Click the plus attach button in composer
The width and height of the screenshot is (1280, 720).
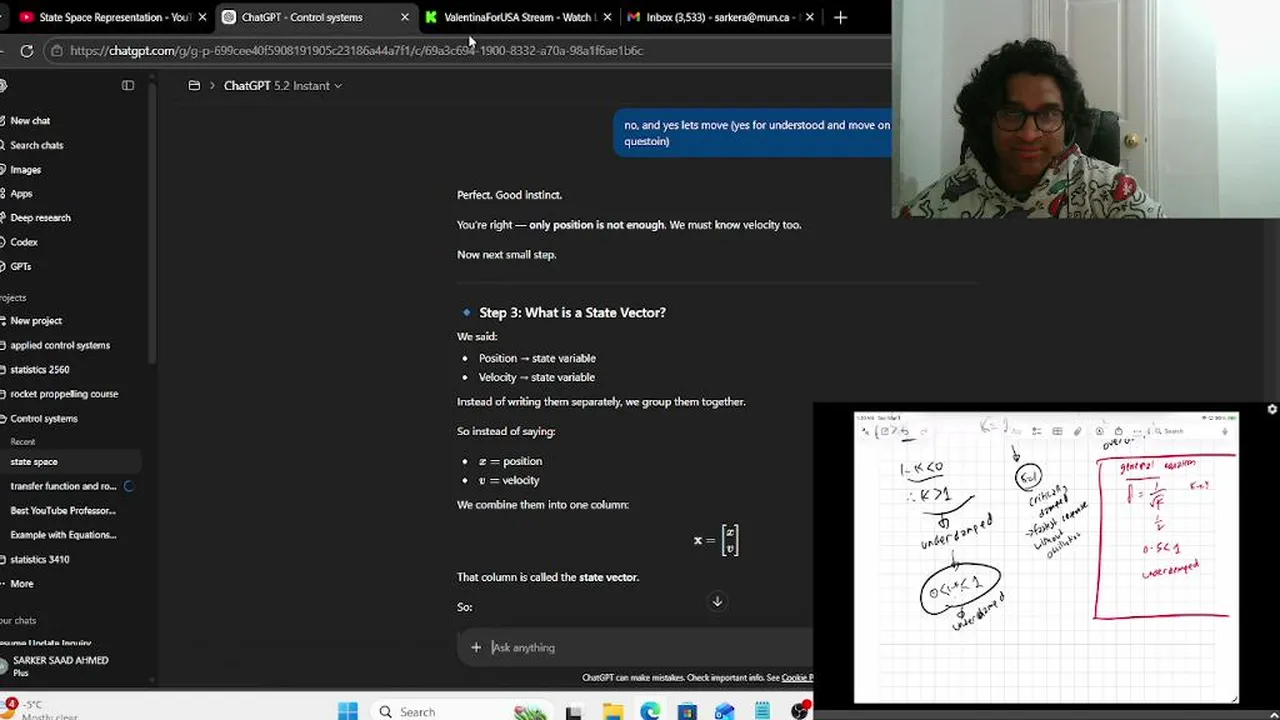476,648
